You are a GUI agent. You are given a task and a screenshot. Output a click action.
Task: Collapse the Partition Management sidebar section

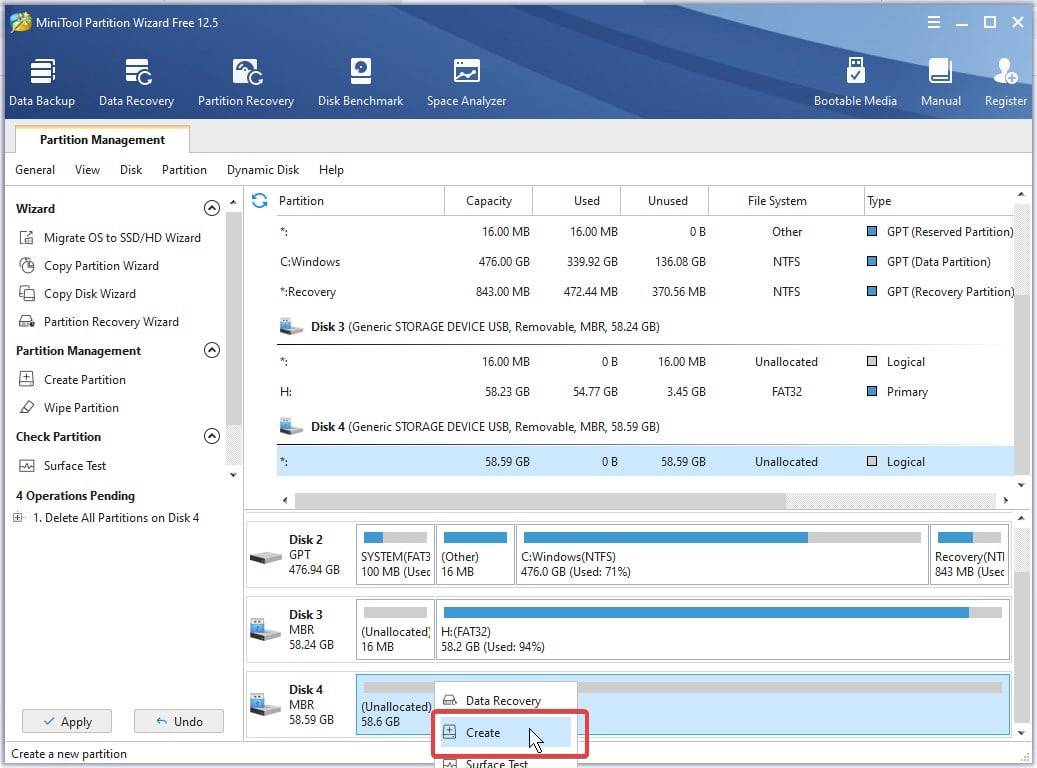click(x=211, y=351)
